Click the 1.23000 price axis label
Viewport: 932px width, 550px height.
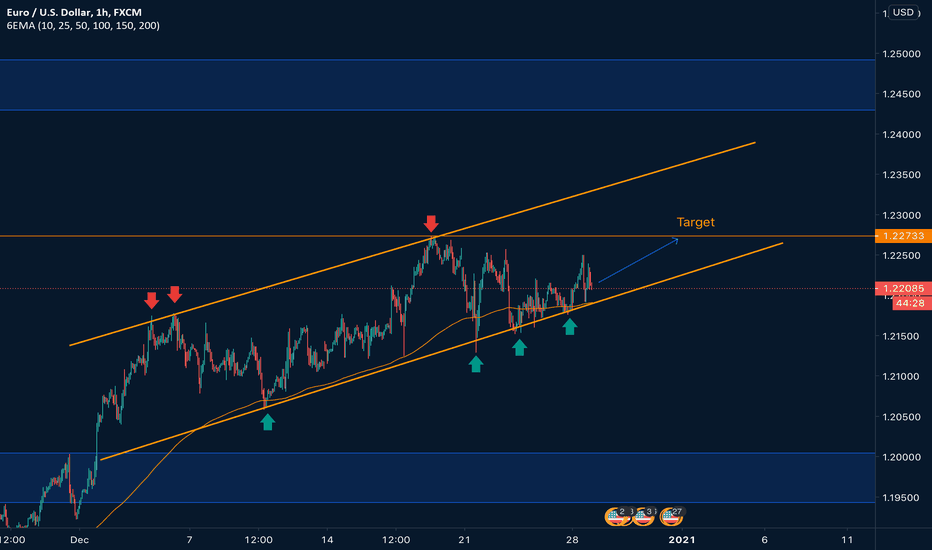point(901,215)
